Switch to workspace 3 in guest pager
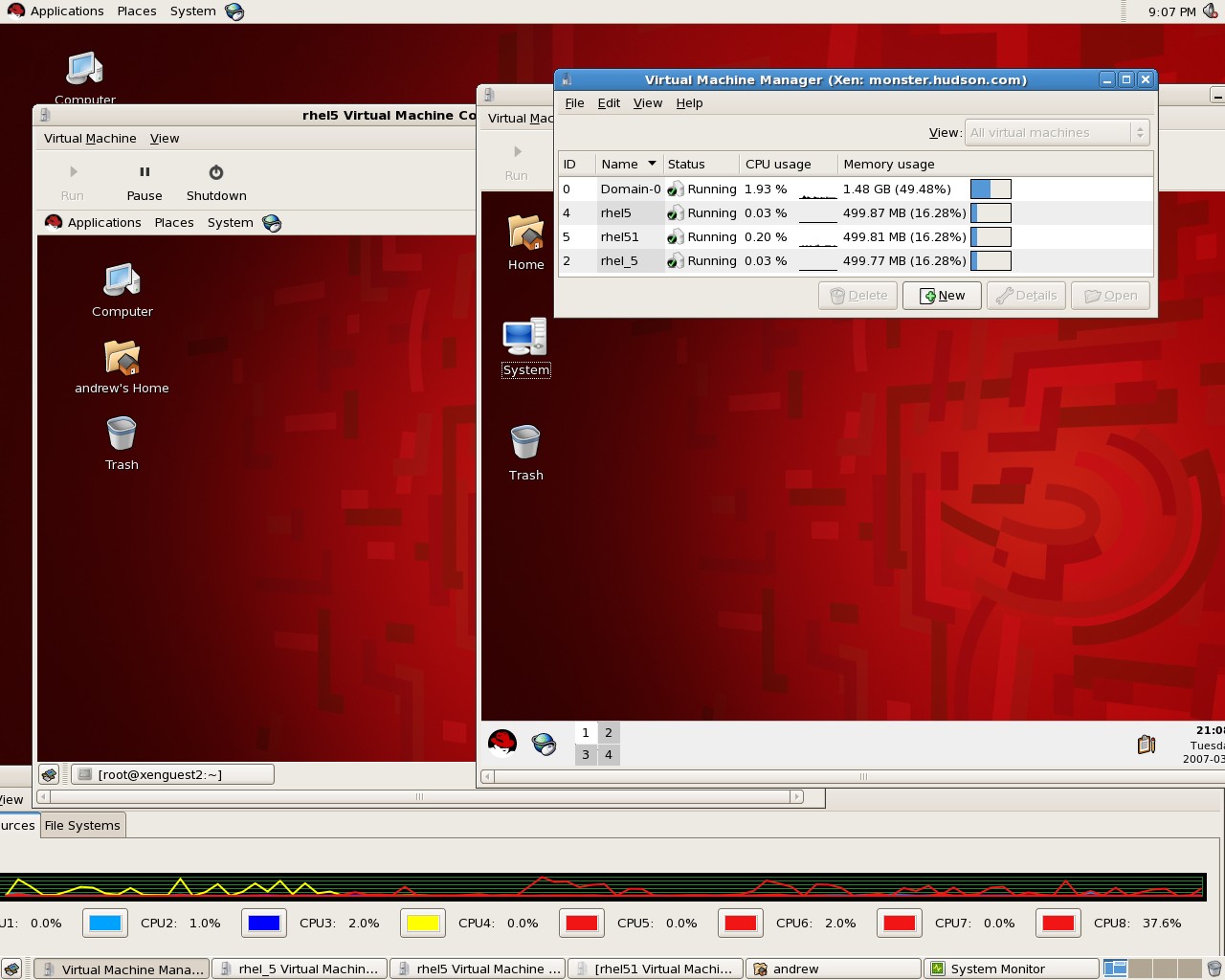Viewport: 1225px width, 980px height. pos(586,755)
